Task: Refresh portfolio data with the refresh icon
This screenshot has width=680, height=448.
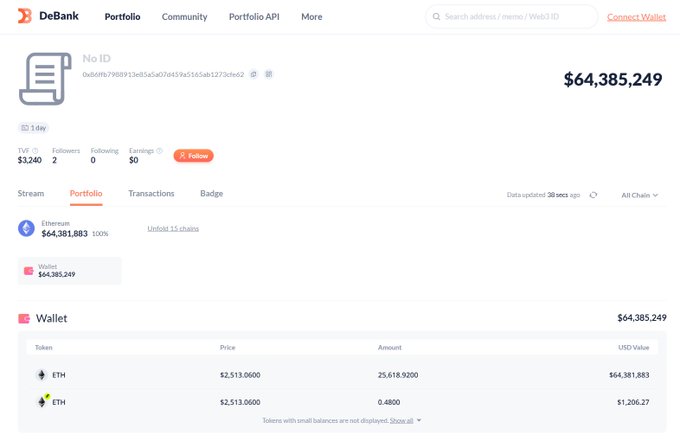Action: pos(593,195)
